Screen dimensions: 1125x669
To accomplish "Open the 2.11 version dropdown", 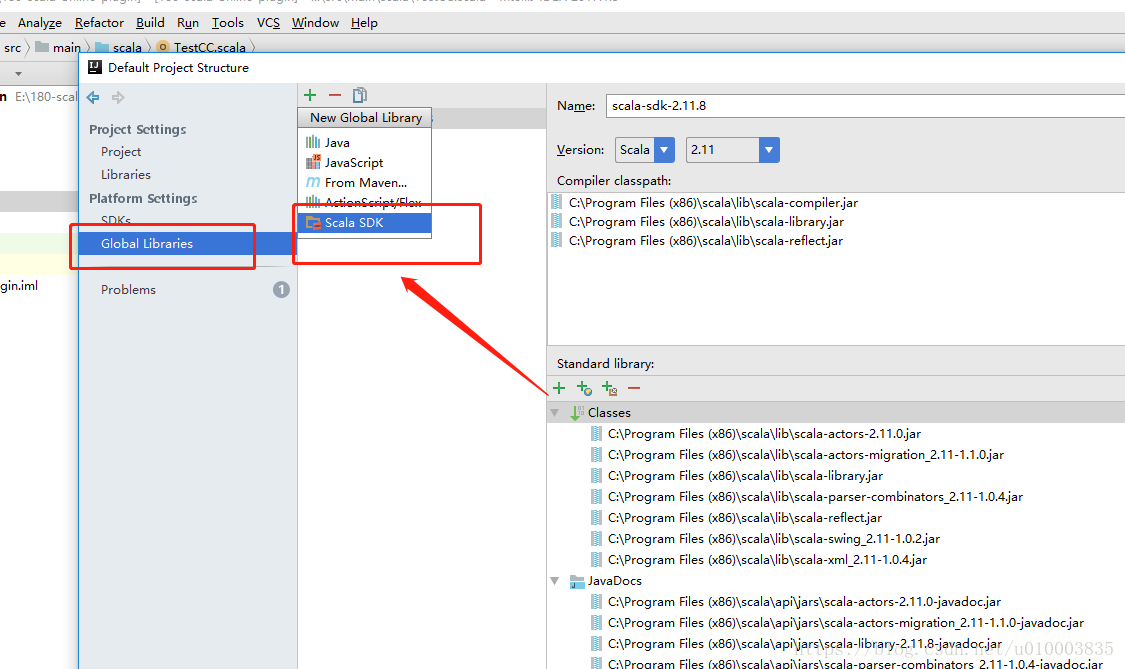I will pos(768,150).
